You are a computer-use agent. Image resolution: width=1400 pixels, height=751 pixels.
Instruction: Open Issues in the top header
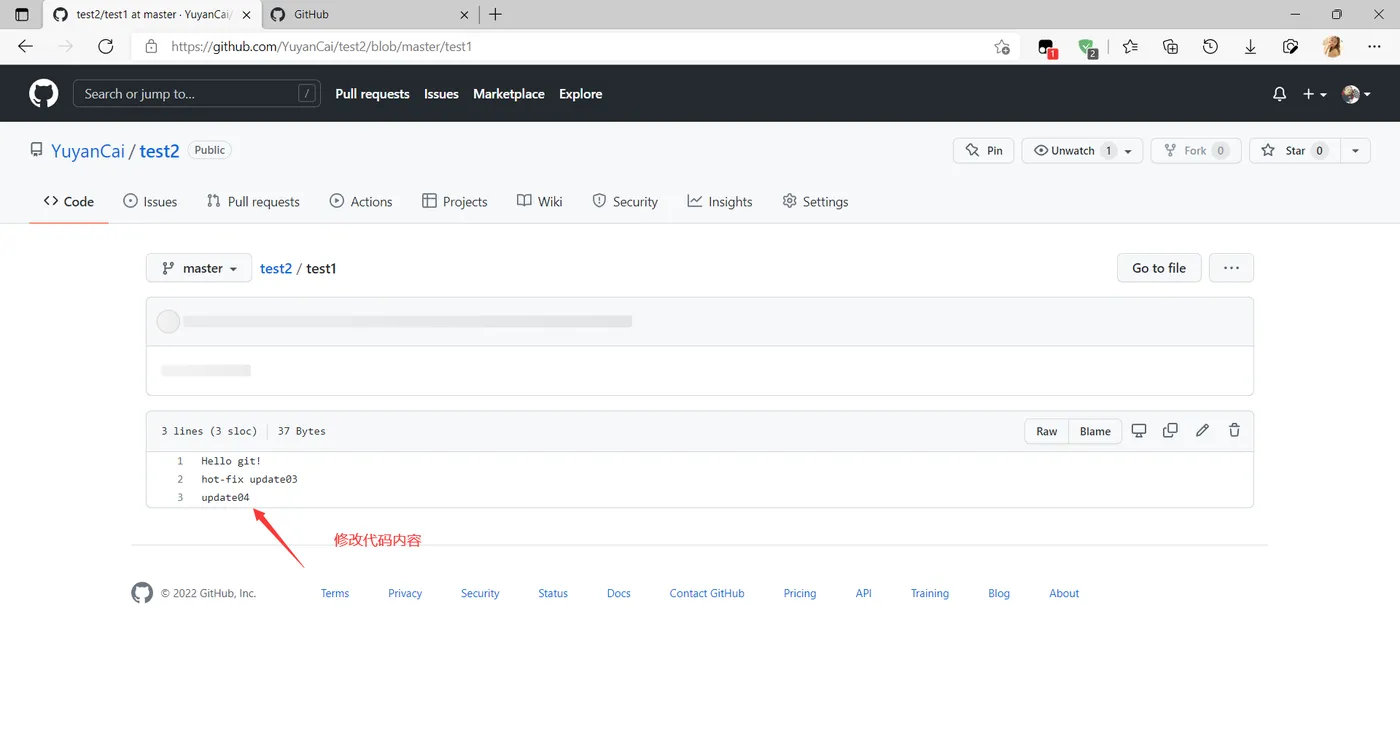point(441,94)
